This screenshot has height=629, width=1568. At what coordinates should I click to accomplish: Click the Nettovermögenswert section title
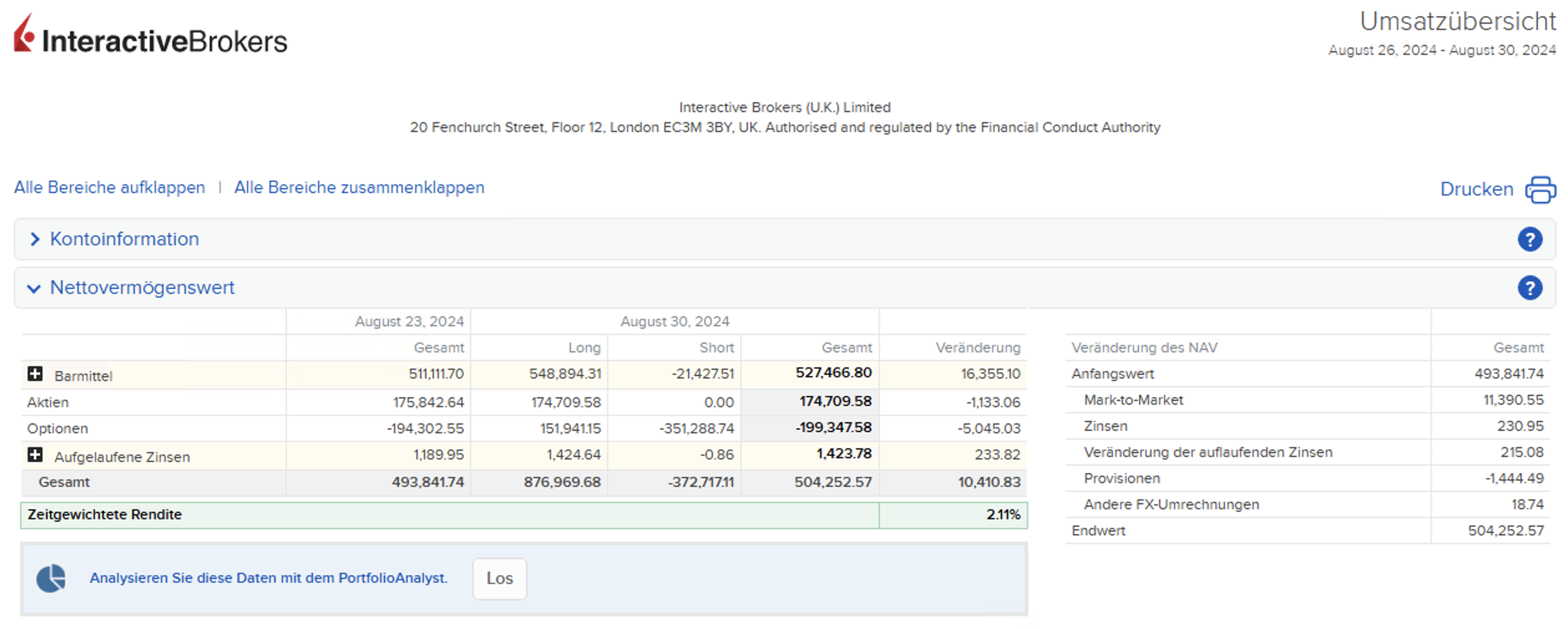pyautogui.click(x=142, y=288)
